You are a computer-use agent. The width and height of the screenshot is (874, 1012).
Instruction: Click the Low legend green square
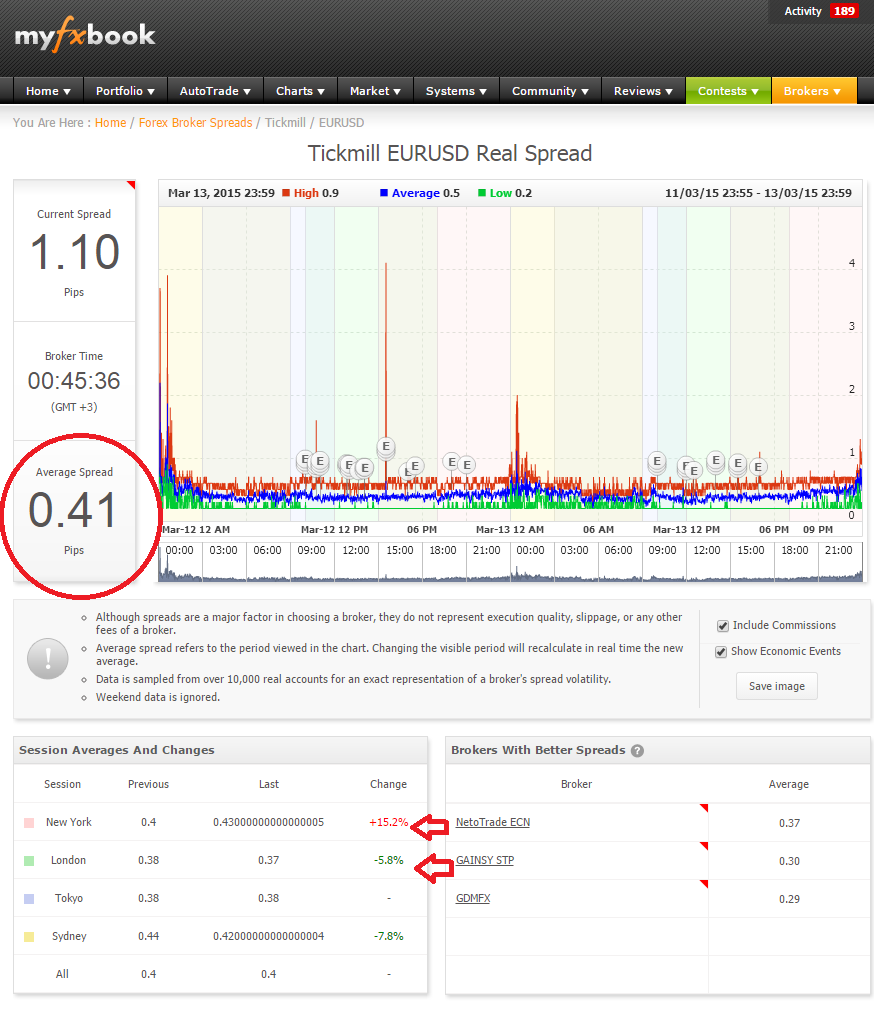(482, 193)
